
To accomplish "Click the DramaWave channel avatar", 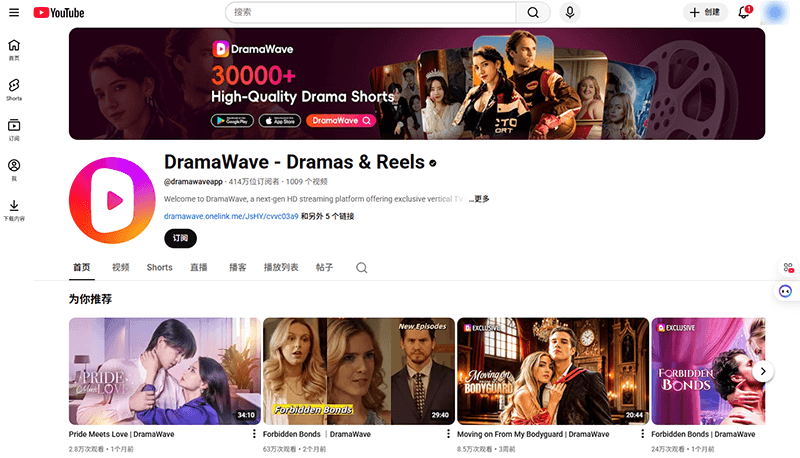I will tap(112, 200).
